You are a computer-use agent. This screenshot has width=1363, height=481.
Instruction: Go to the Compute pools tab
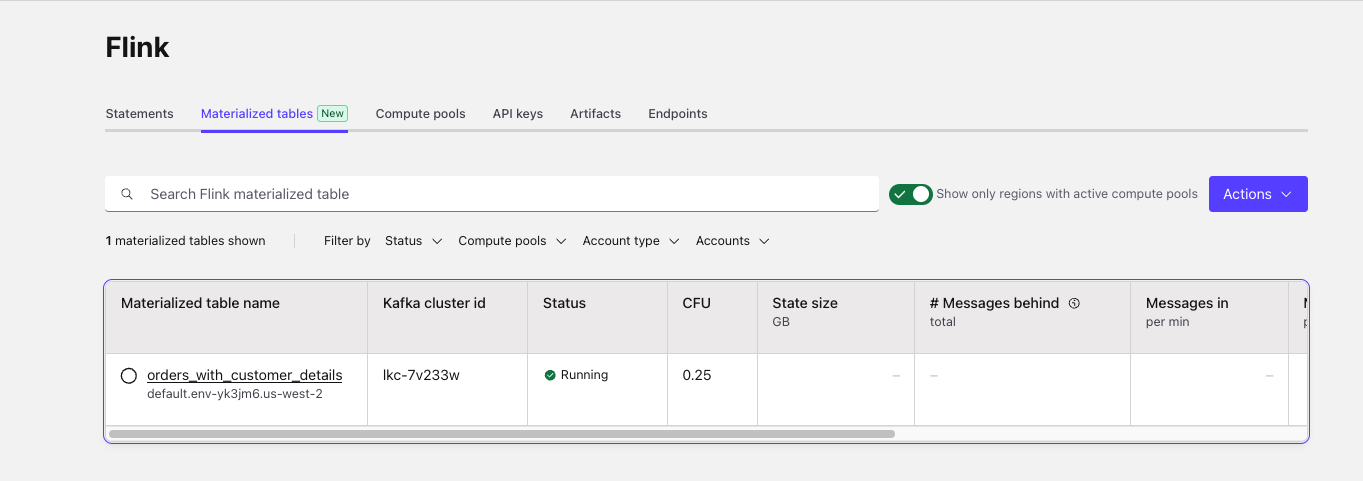420,114
